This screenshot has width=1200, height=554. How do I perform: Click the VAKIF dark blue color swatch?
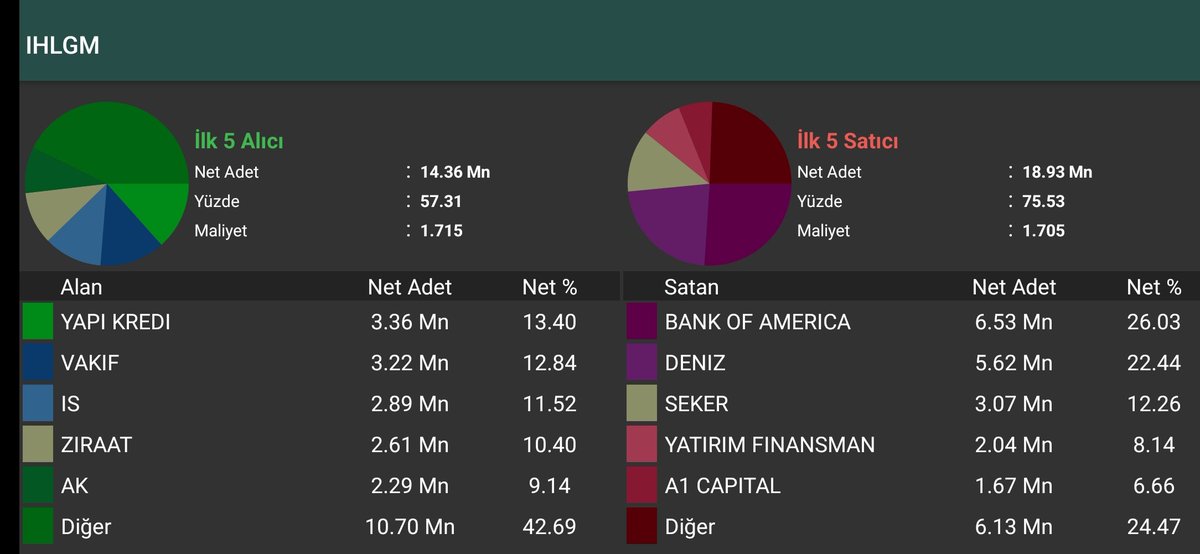coord(37,363)
